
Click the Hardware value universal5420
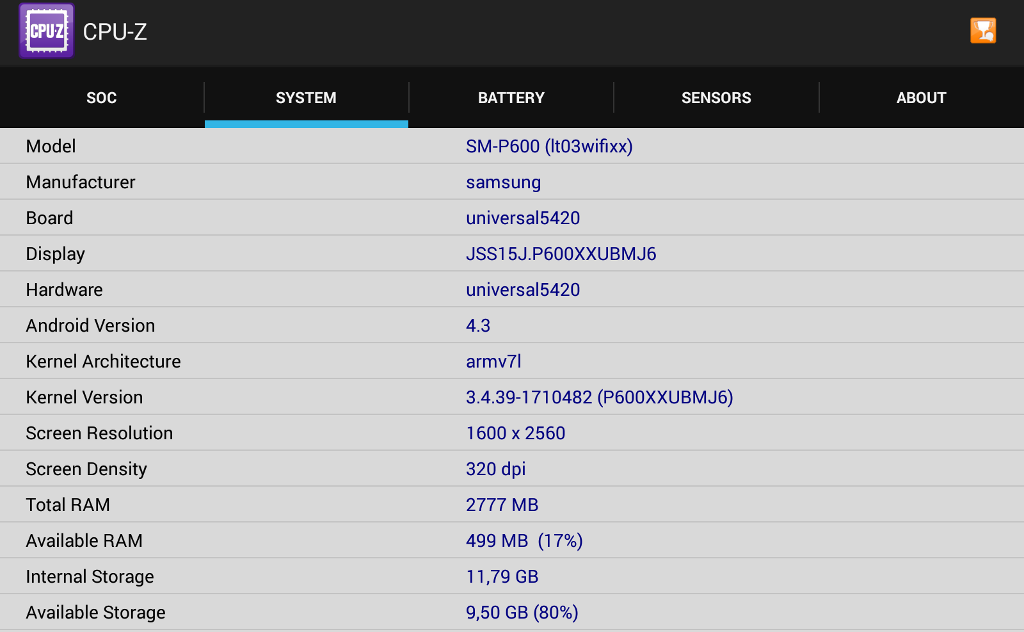(x=523, y=290)
